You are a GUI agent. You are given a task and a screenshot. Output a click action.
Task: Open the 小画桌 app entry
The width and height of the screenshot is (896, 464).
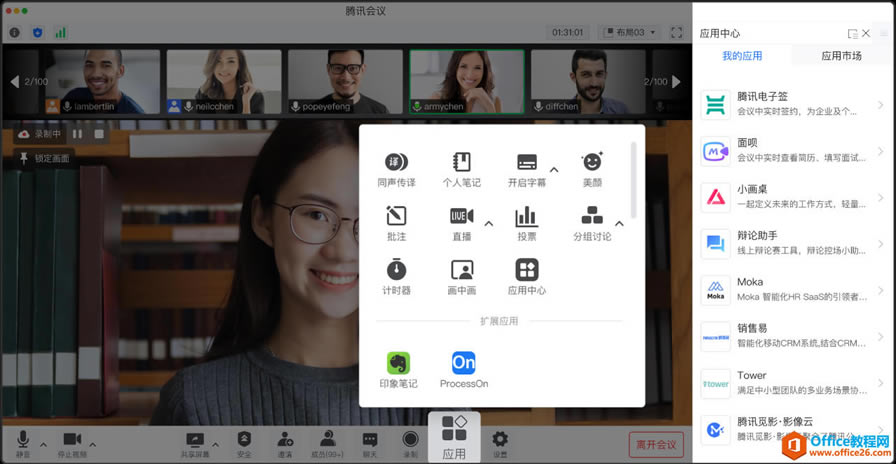[794, 198]
